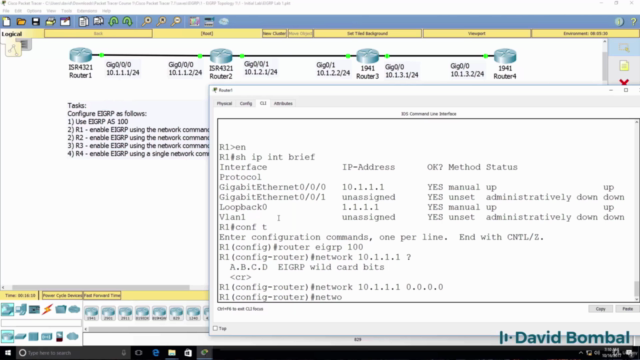The image size is (640, 360).
Task: Click the Viewport button
Action: (x=477, y=33)
